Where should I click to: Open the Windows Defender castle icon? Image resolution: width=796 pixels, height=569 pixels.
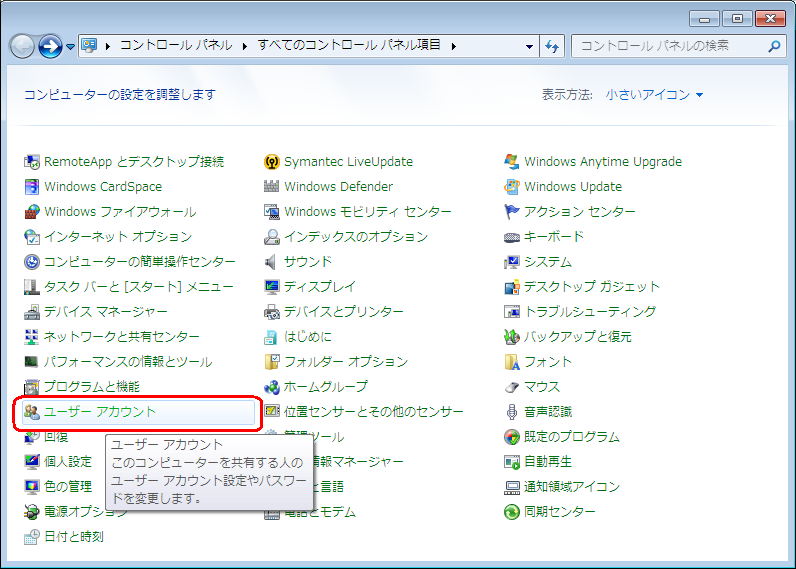tap(272, 187)
